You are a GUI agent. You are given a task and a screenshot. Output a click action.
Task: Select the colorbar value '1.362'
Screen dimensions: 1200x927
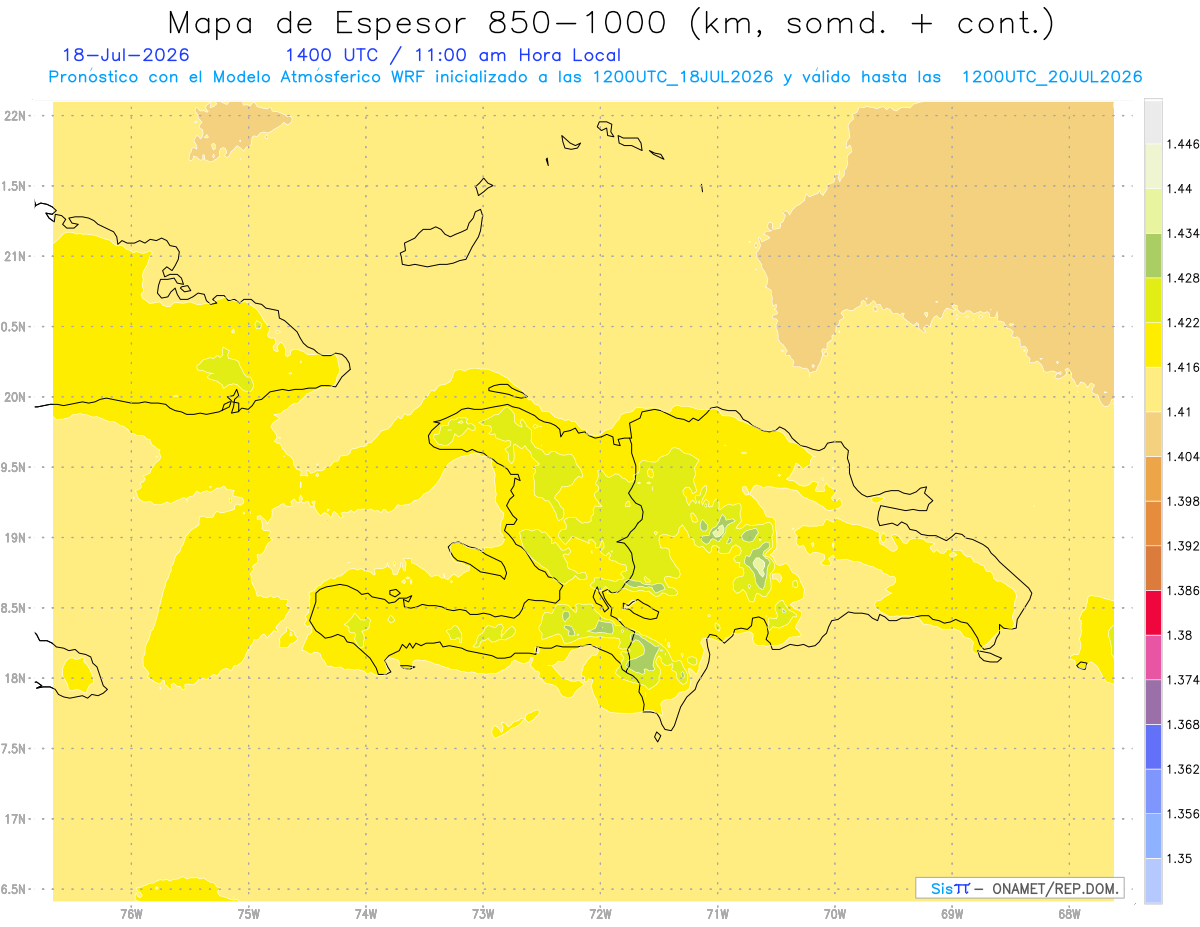[1184, 769]
